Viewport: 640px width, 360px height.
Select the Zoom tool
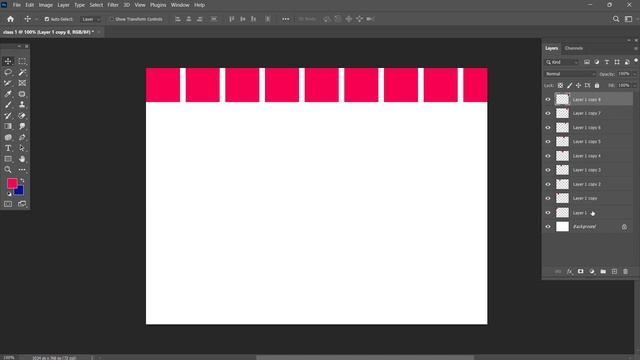click(x=8, y=169)
